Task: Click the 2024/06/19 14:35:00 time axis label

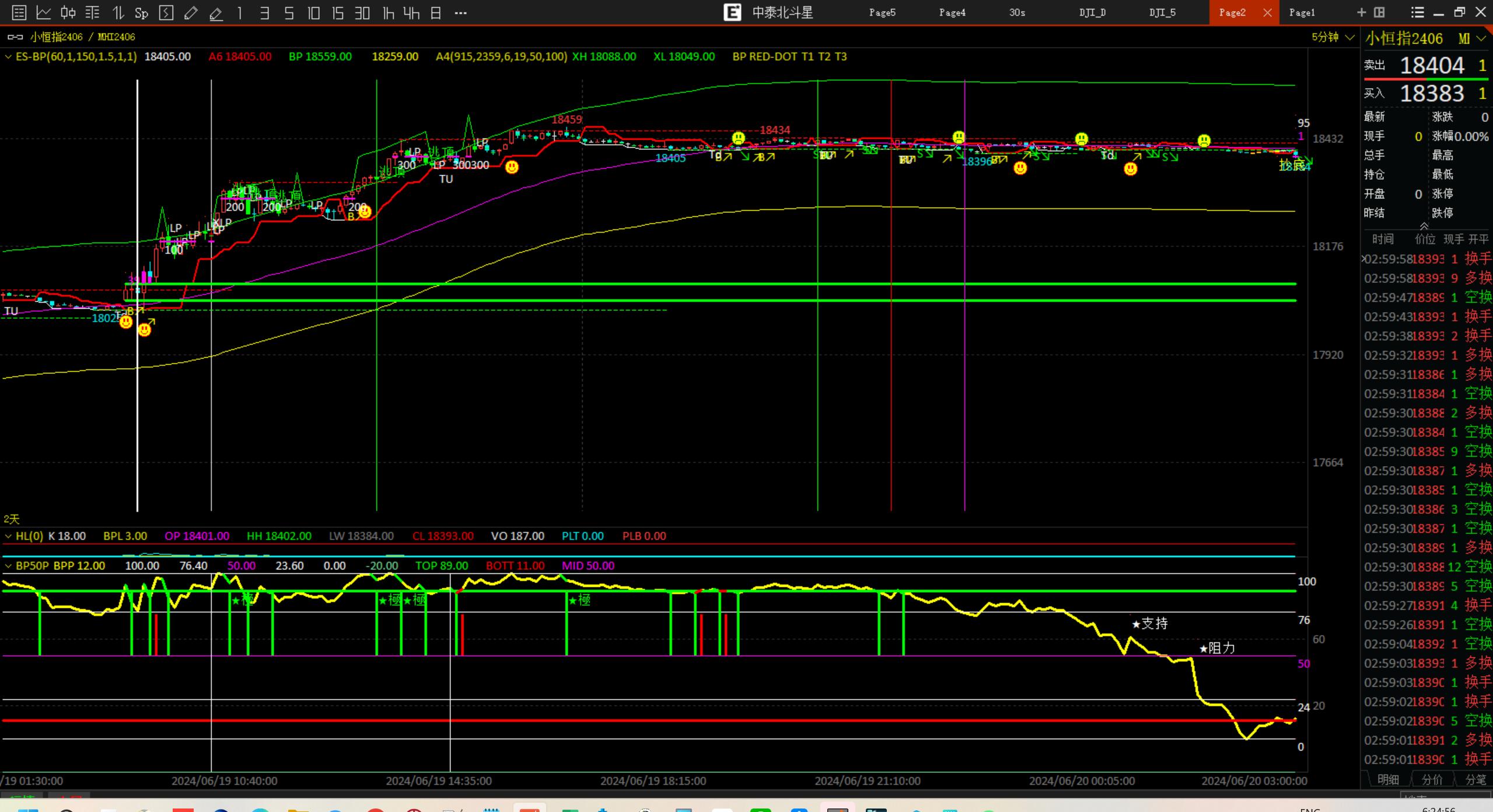Action: [438, 780]
